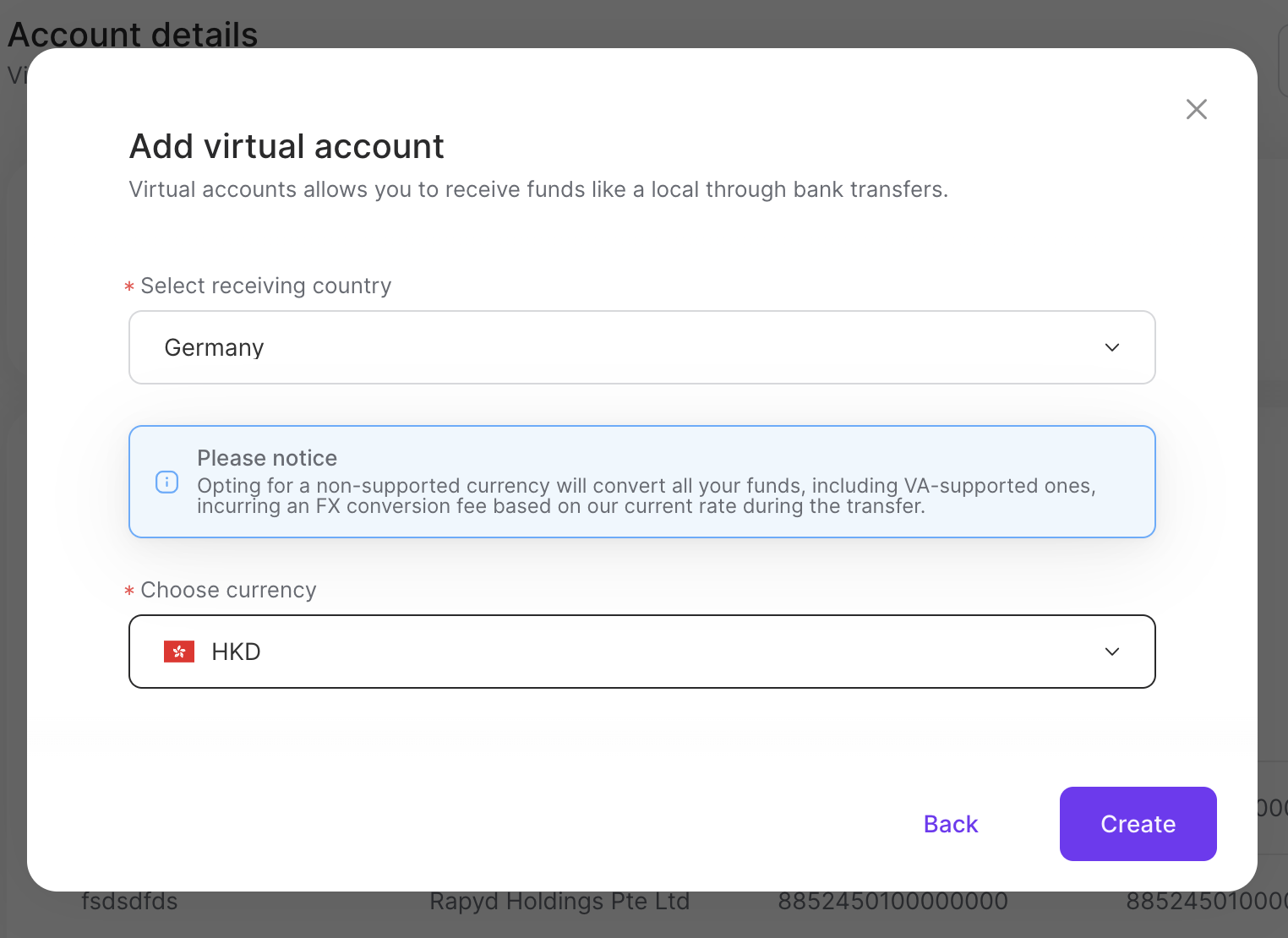Click the chevron on the country selector
The height and width of the screenshot is (938, 1288).
point(1112,347)
